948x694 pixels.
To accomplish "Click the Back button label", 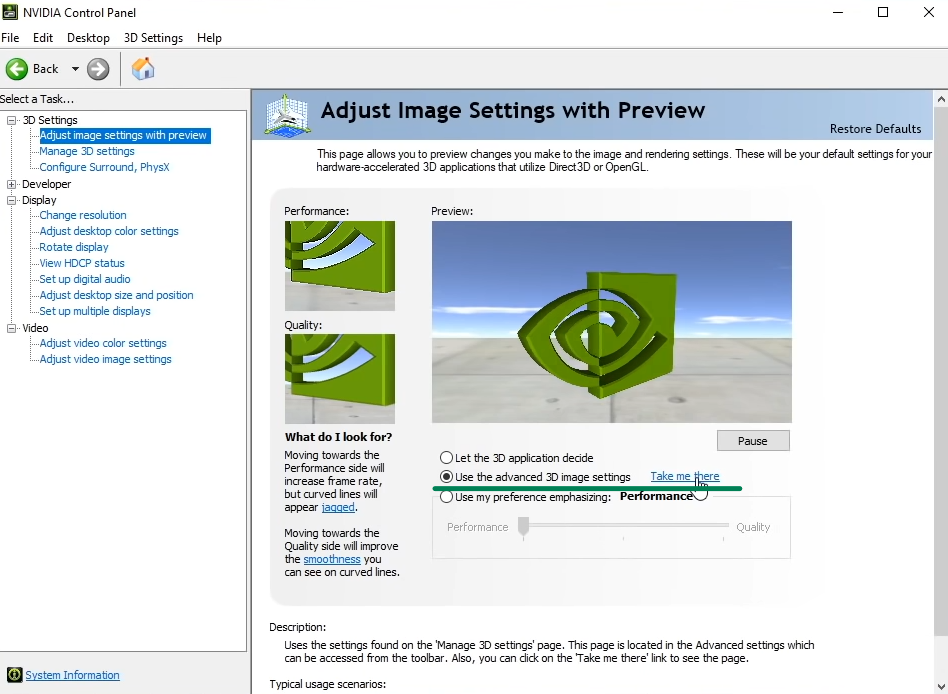I will (45, 69).
